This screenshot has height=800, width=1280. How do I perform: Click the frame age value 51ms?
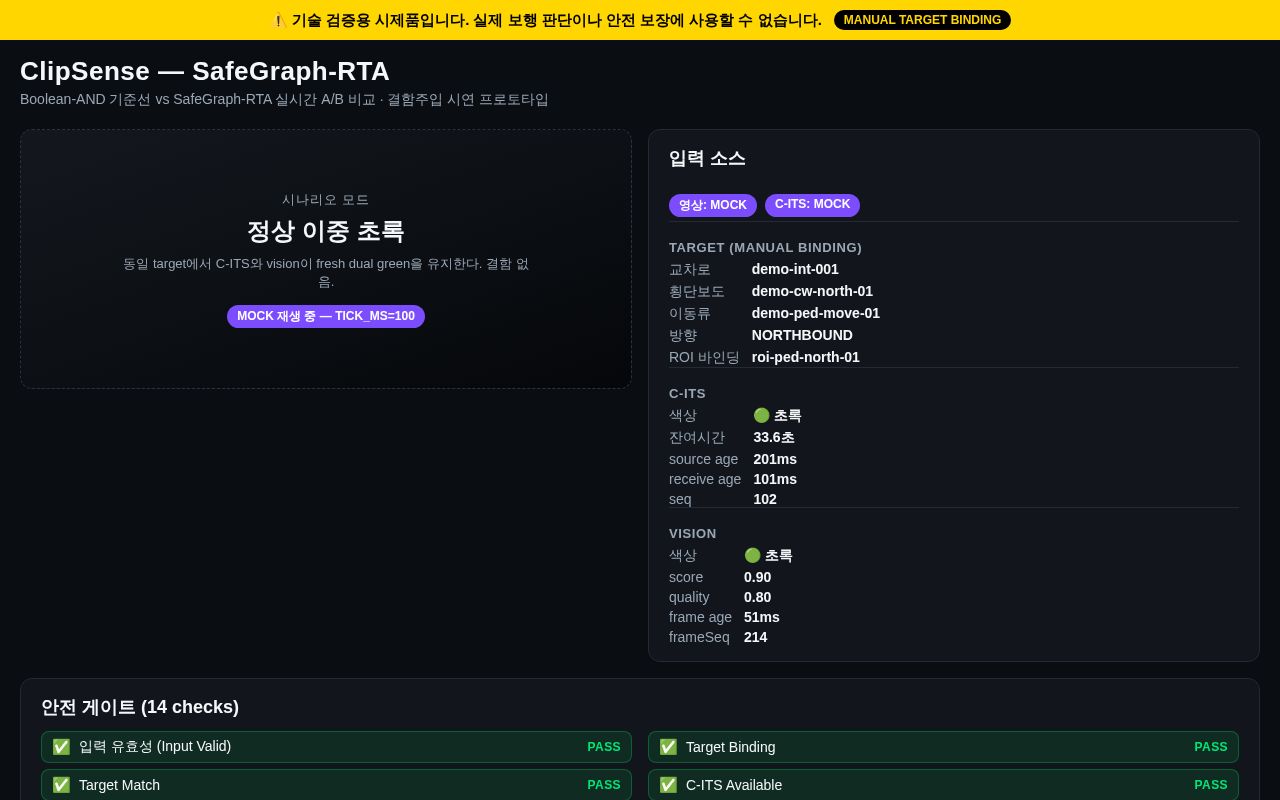(762, 617)
